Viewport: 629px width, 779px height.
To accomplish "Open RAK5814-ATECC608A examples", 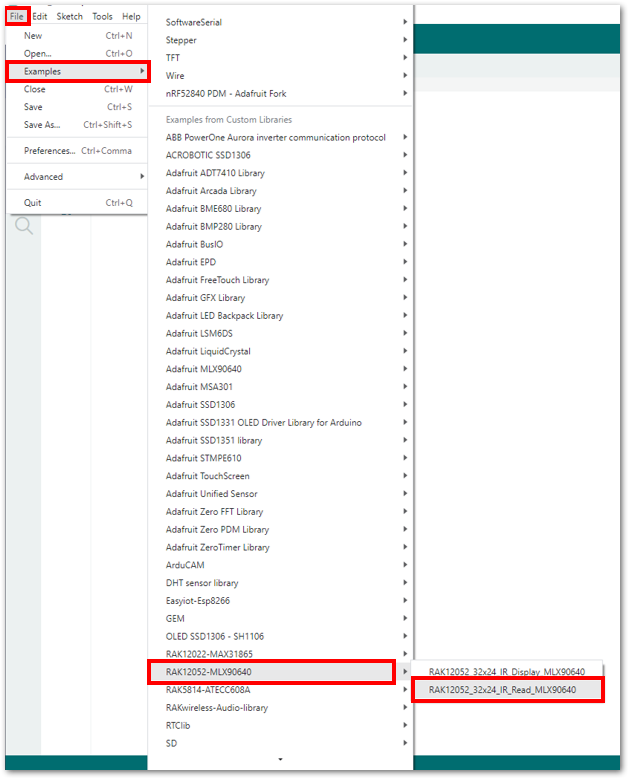I will (x=281, y=690).
